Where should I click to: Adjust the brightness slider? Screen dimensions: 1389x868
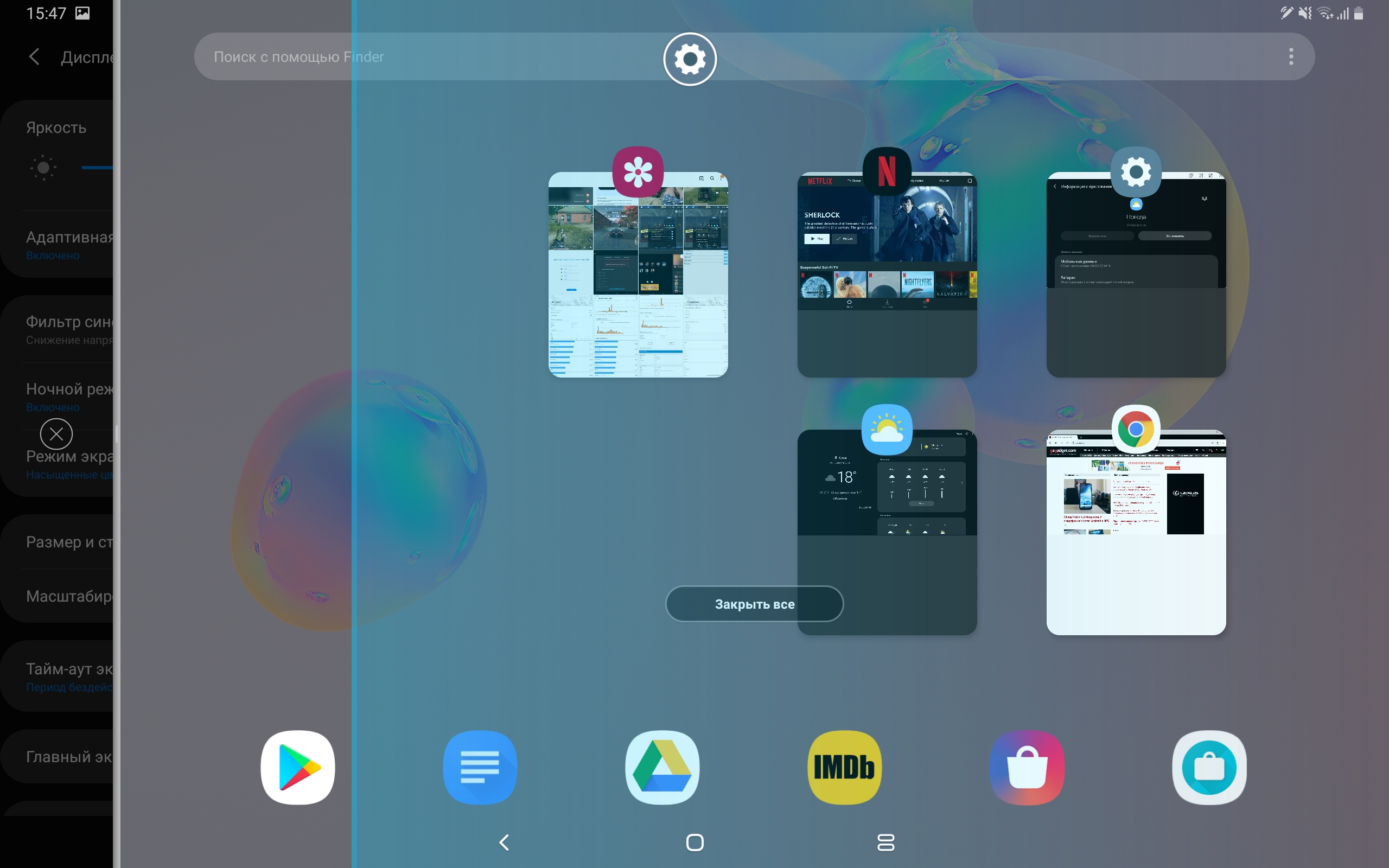97,168
